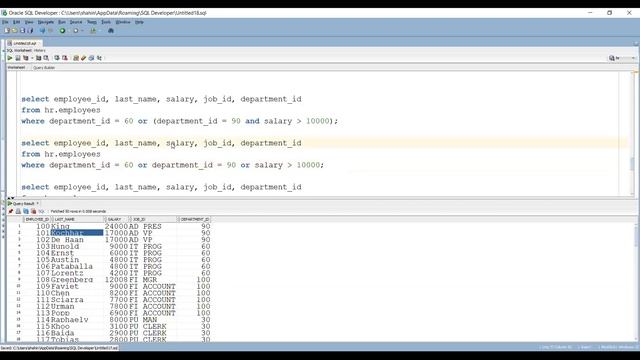This screenshot has height=360, width=640.
Task: Click the Run Script icon
Action: point(18,58)
